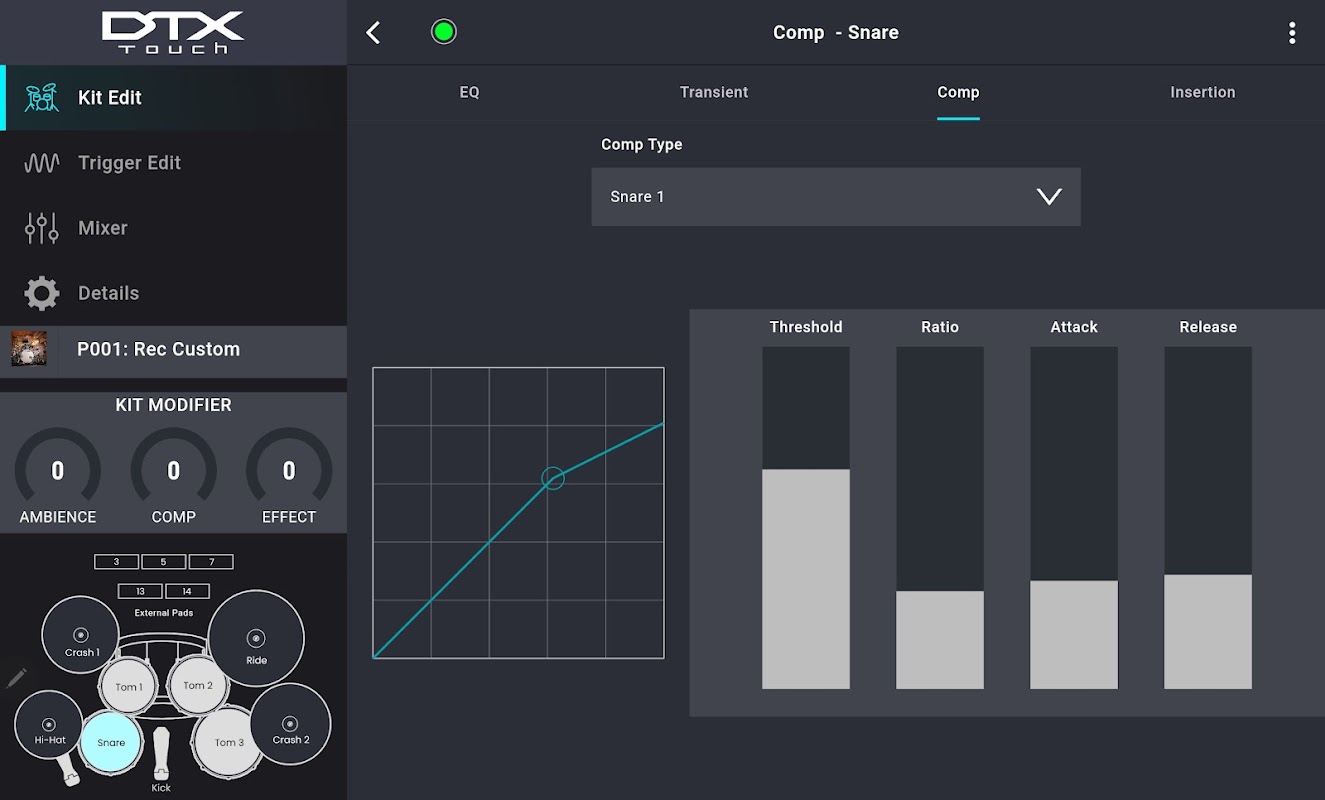This screenshot has width=1325, height=800.
Task: Toggle the Tom 3 pad
Action: point(229,742)
